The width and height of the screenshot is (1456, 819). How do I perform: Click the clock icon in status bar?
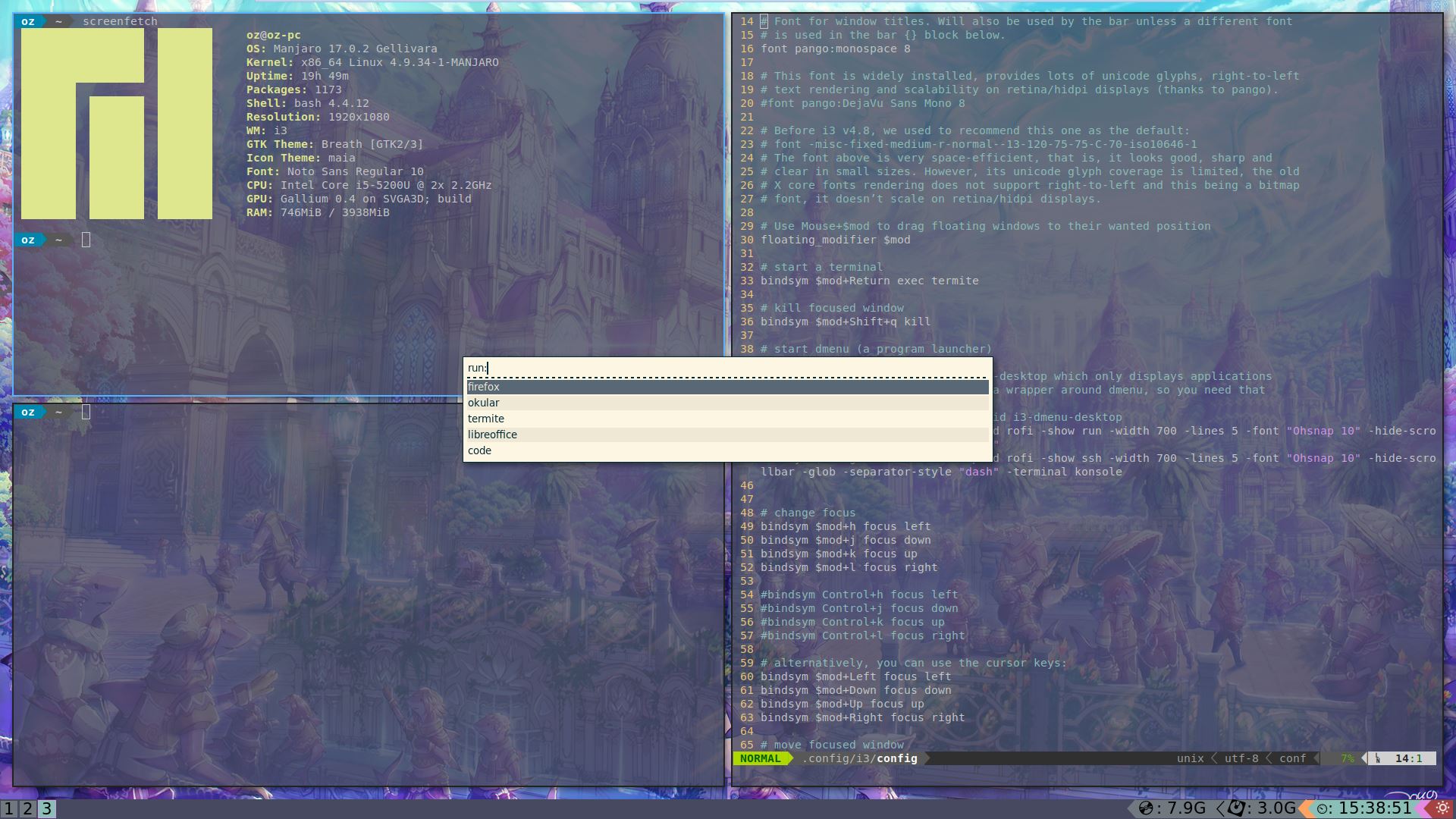click(1323, 809)
